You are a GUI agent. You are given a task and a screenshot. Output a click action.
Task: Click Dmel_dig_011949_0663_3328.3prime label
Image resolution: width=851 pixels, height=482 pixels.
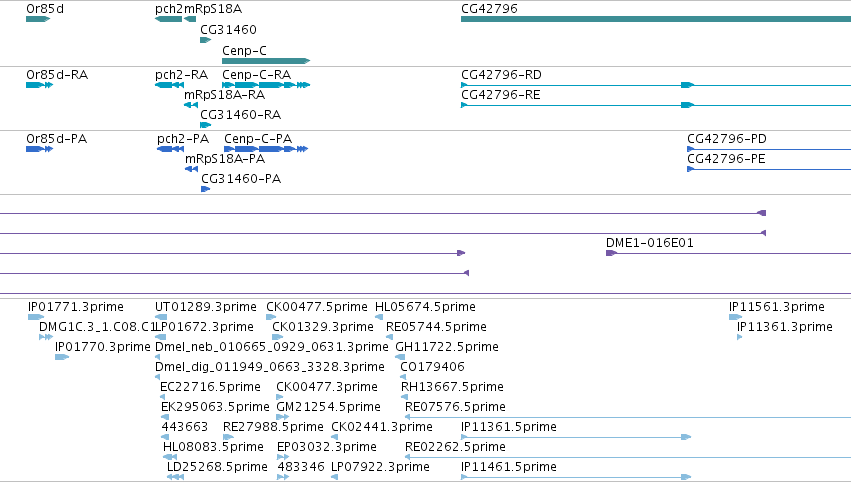click(x=270, y=367)
